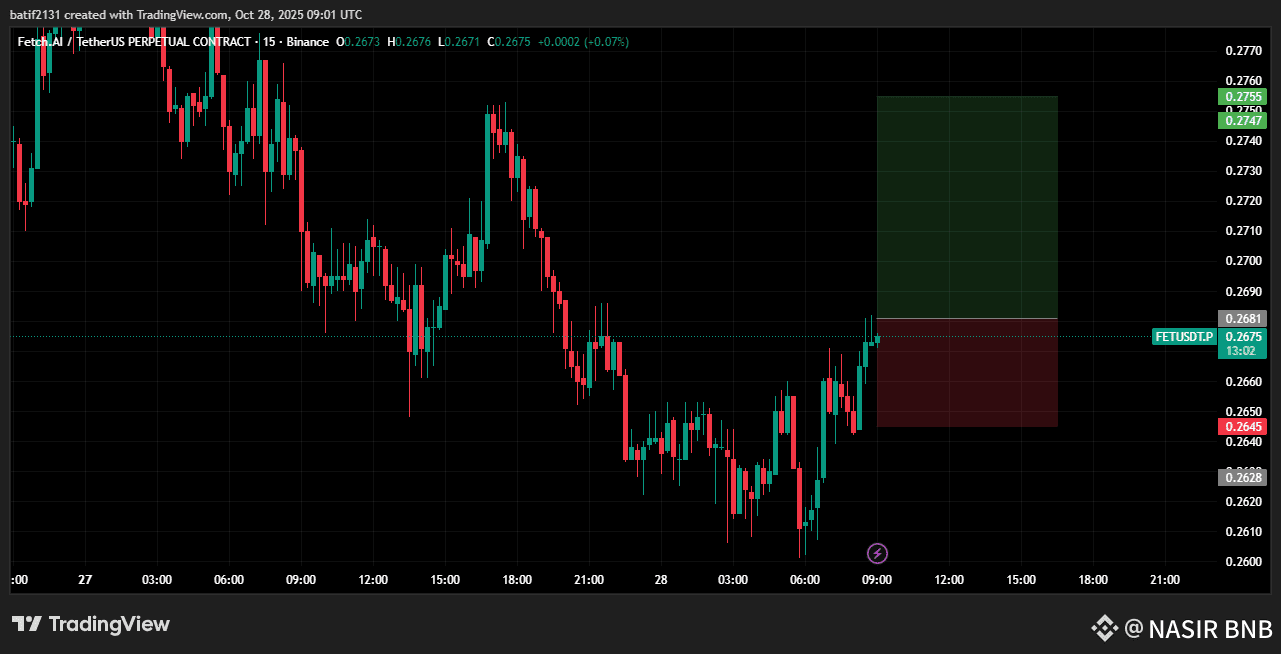Click the 09:00 time axis label
The height and width of the screenshot is (654, 1281).
pyautogui.click(x=877, y=580)
